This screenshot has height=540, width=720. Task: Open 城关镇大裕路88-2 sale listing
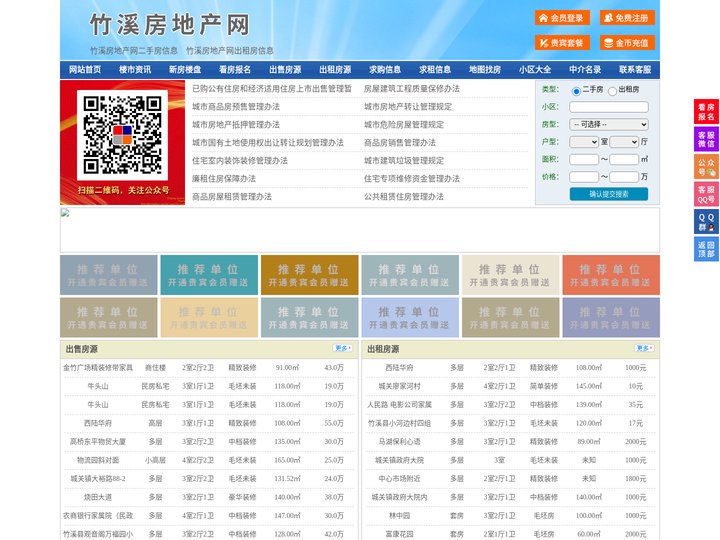pos(98,478)
